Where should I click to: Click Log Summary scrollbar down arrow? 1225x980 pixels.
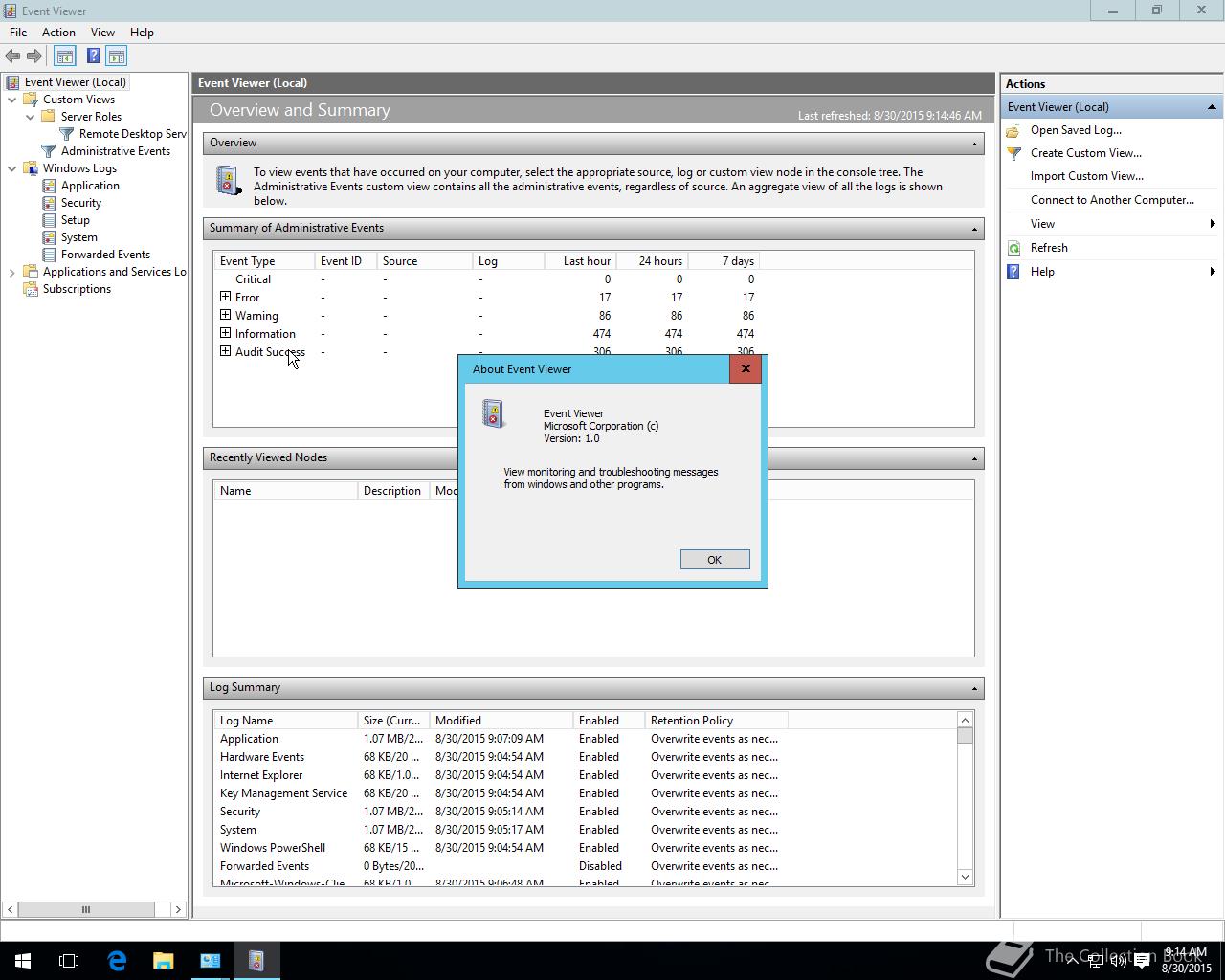pos(965,877)
